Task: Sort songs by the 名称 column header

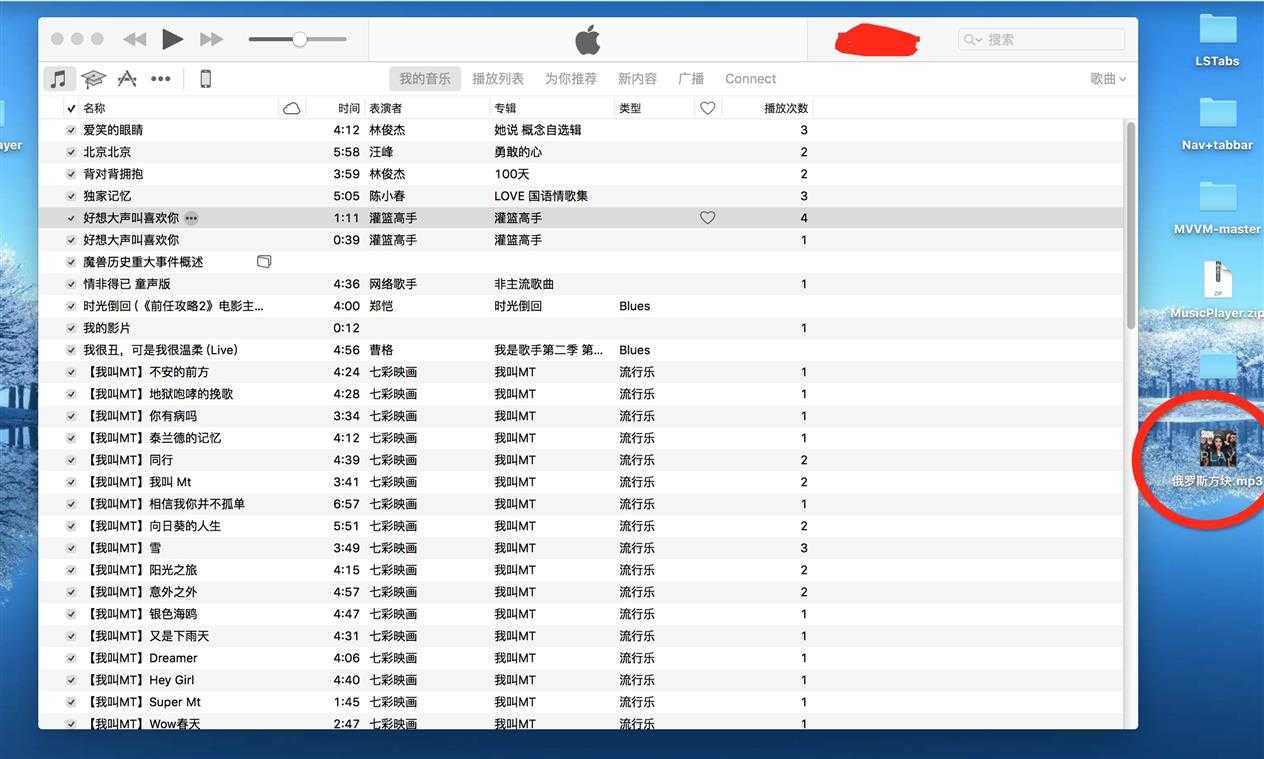Action: click(x=94, y=108)
